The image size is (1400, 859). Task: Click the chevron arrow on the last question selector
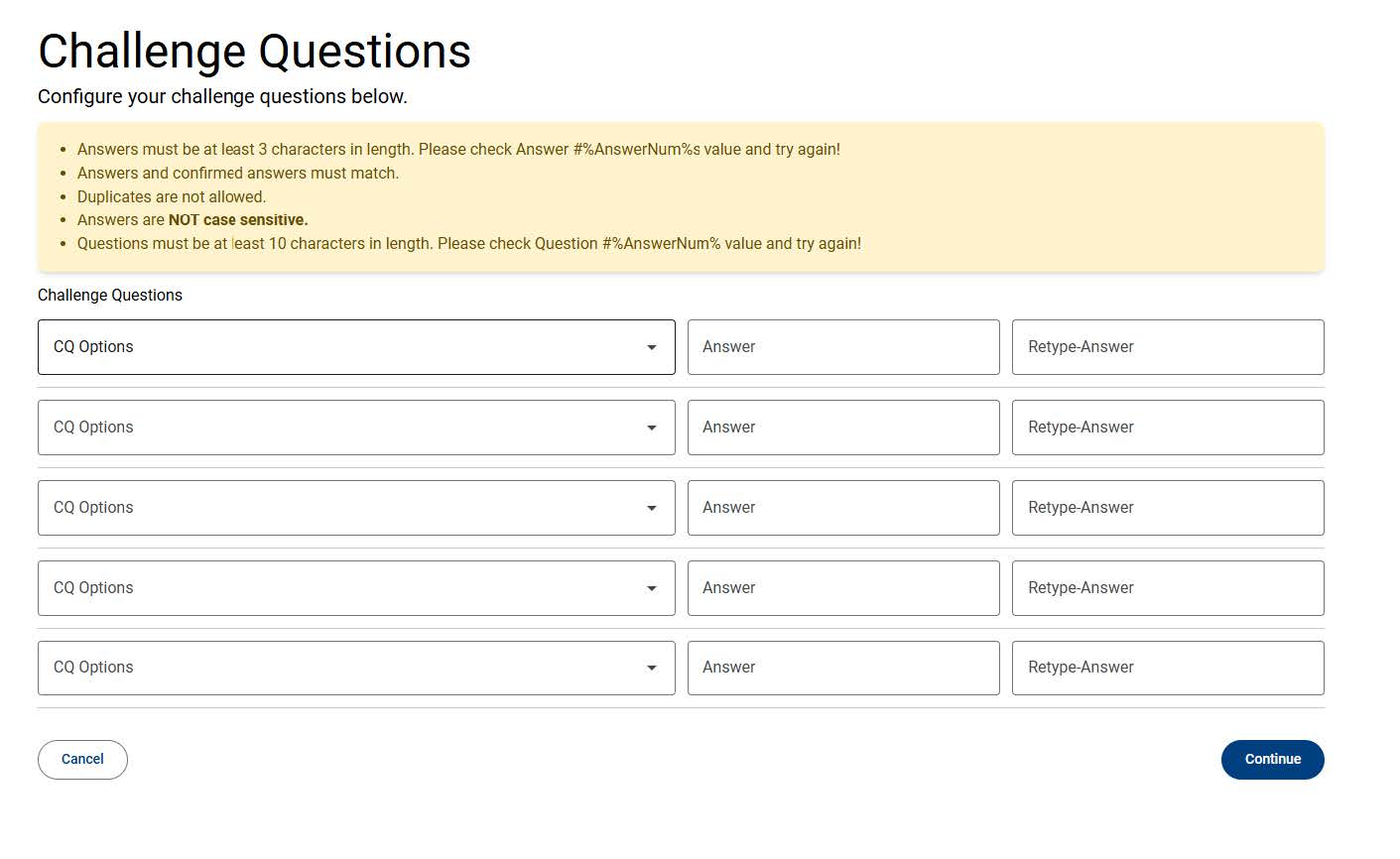pos(652,668)
